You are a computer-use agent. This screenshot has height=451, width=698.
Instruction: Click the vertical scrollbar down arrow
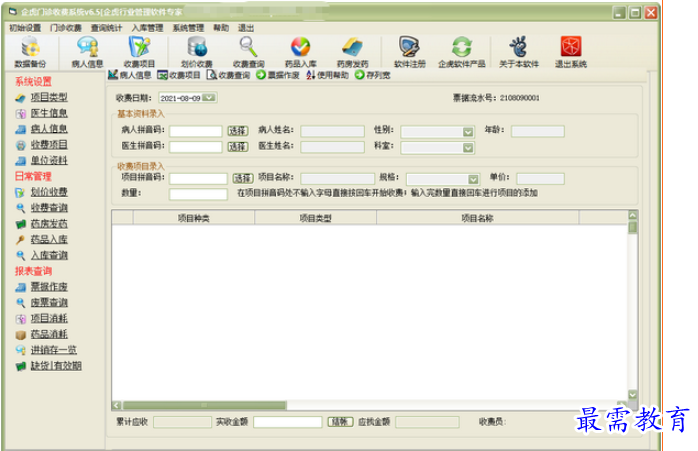(x=633, y=395)
